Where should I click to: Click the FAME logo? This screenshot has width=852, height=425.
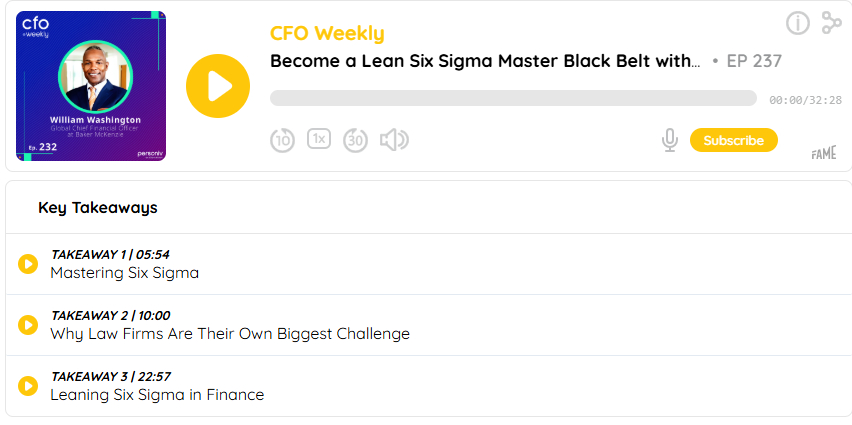coord(823,153)
